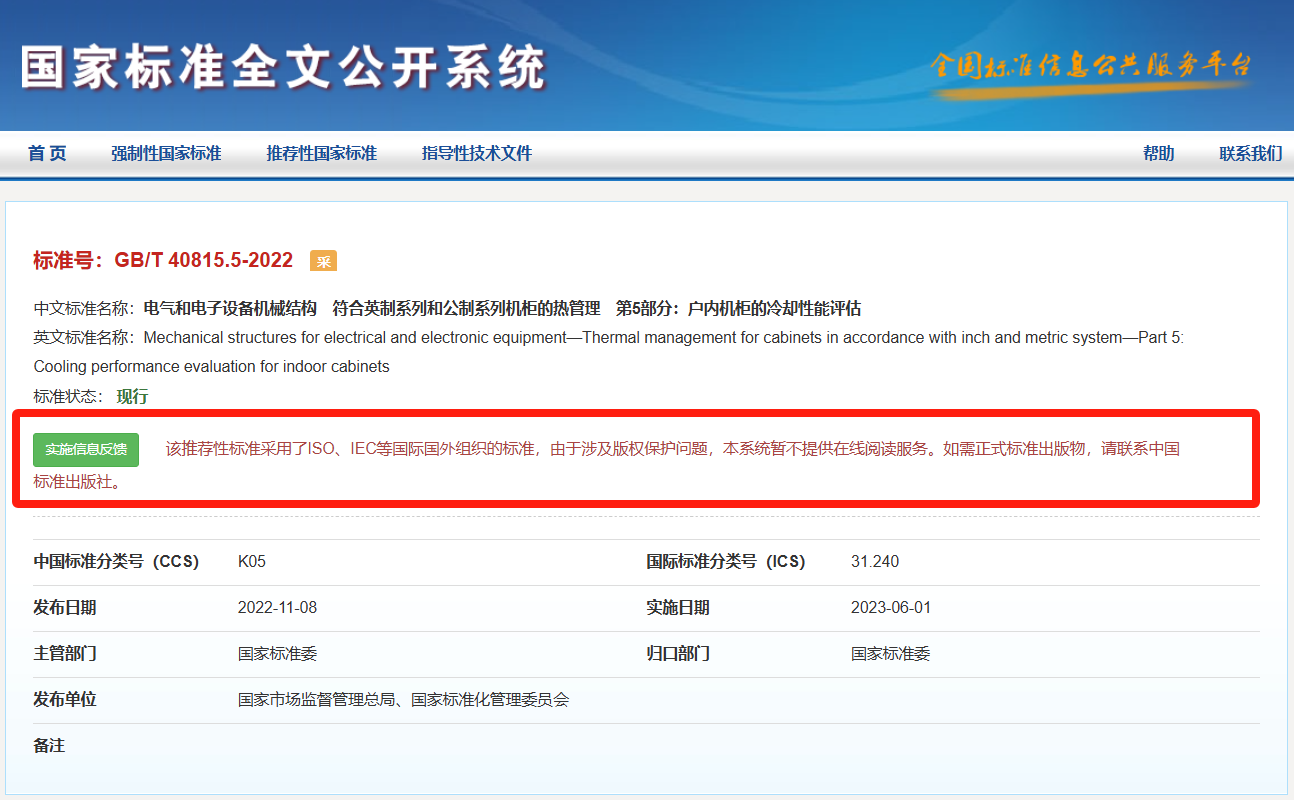Click the implementation date 2023-06-01

(x=890, y=608)
